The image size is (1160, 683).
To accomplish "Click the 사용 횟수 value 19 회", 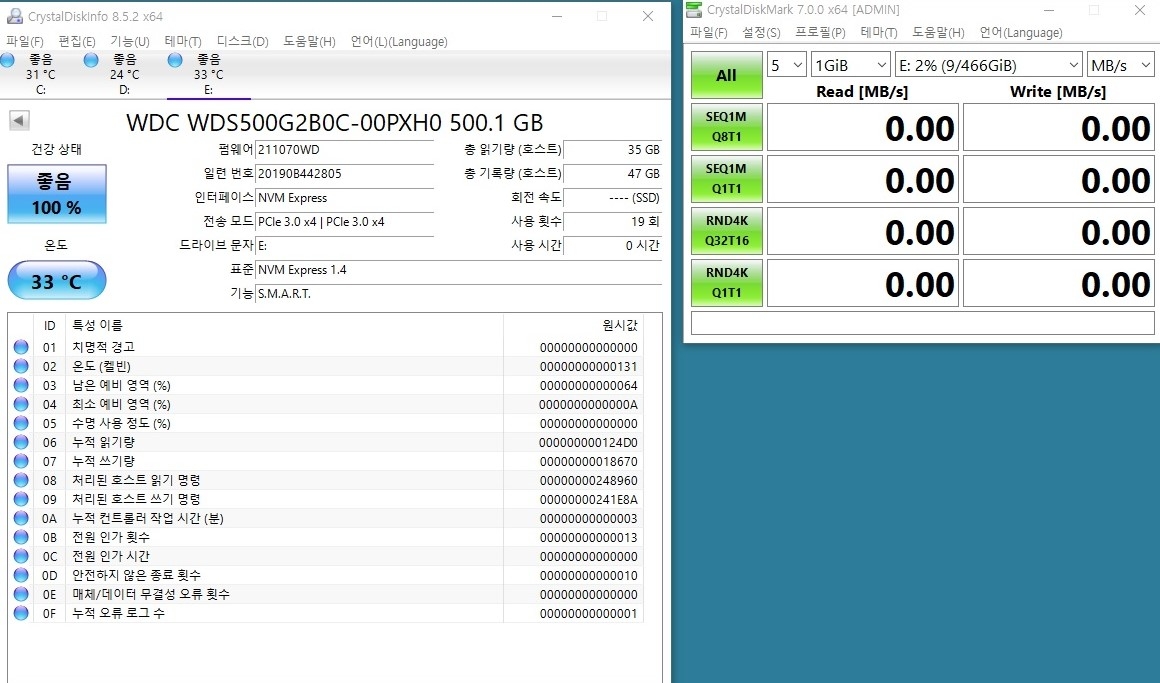I will tap(613, 221).
